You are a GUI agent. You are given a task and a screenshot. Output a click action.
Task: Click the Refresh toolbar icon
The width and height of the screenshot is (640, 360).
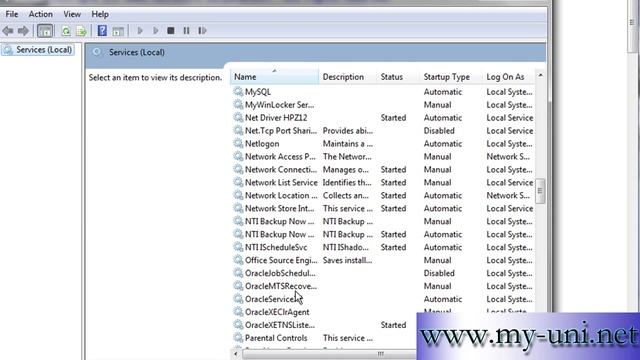(66, 31)
